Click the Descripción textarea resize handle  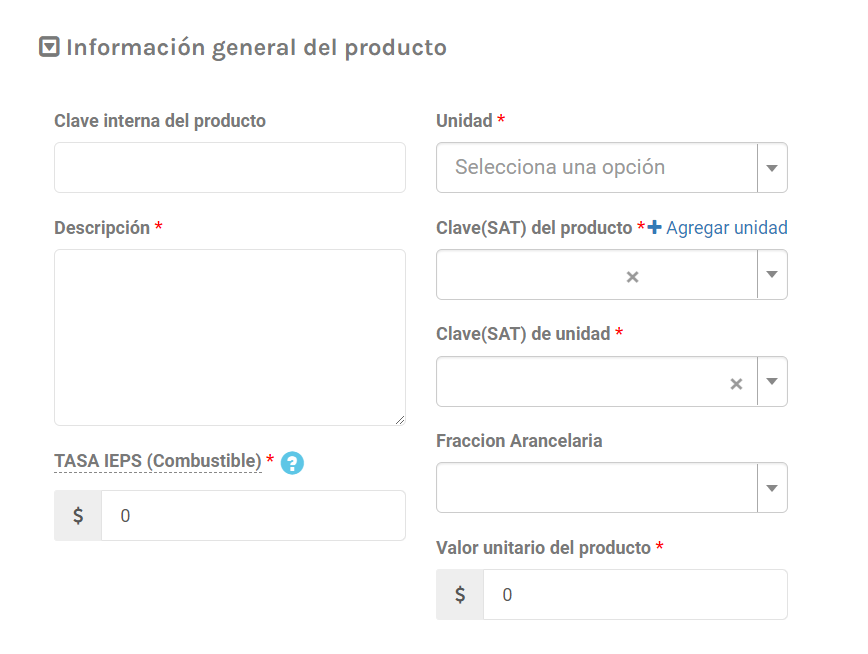click(x=400, y=420)
